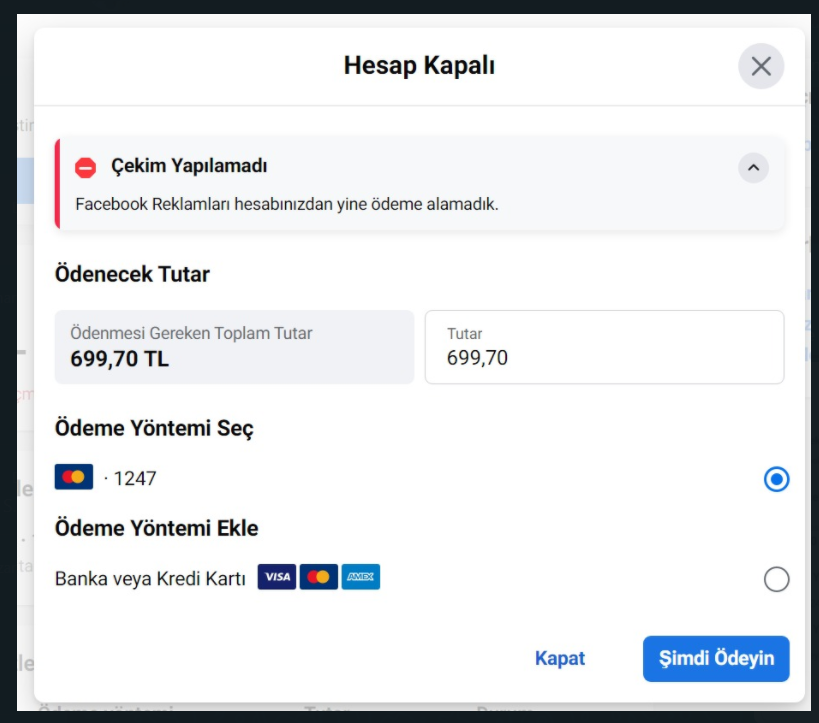
Task: Click the Kapat link
Action: coord(560,658)
